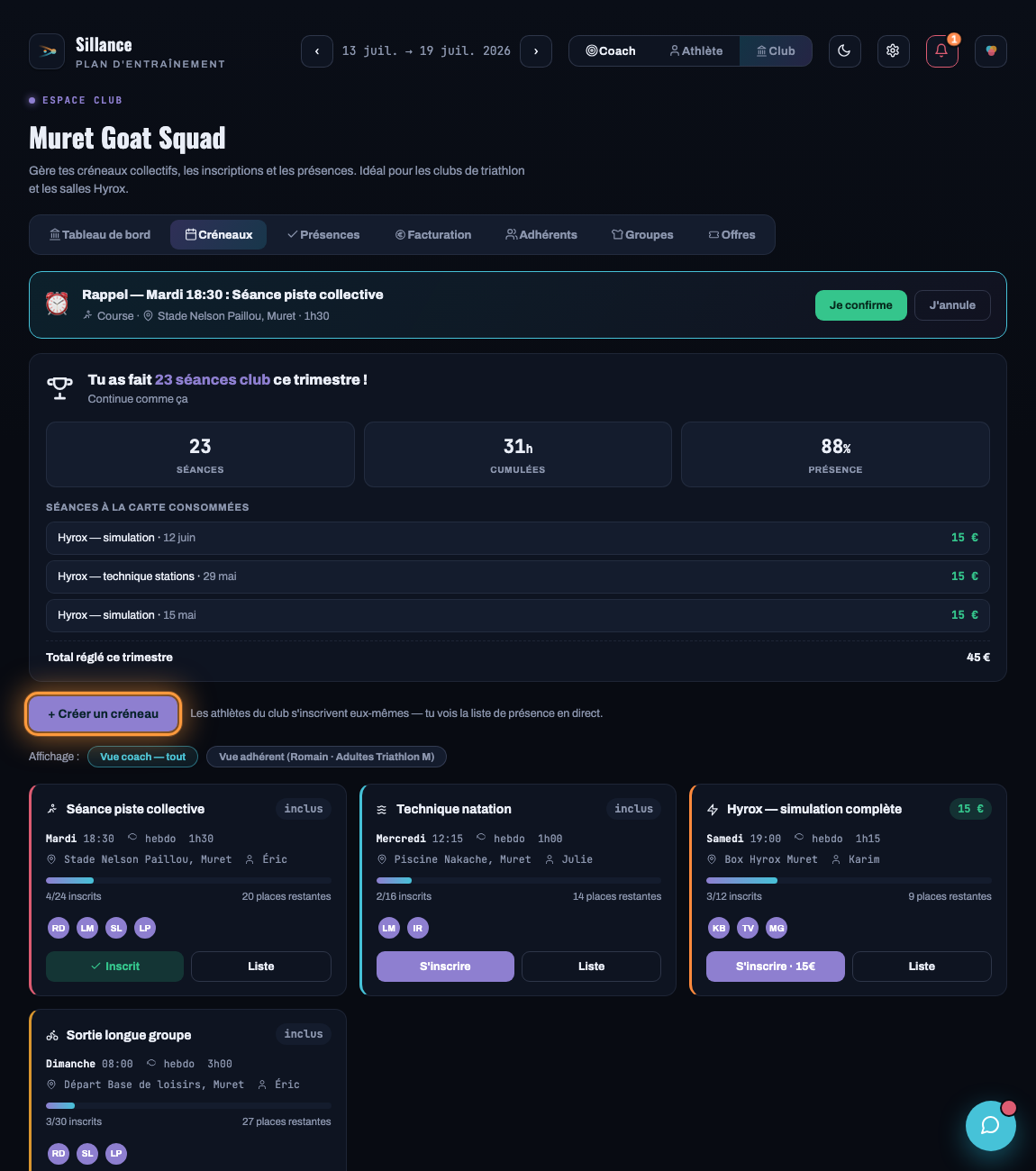Switch to Athlète role view

coord(696,51)
